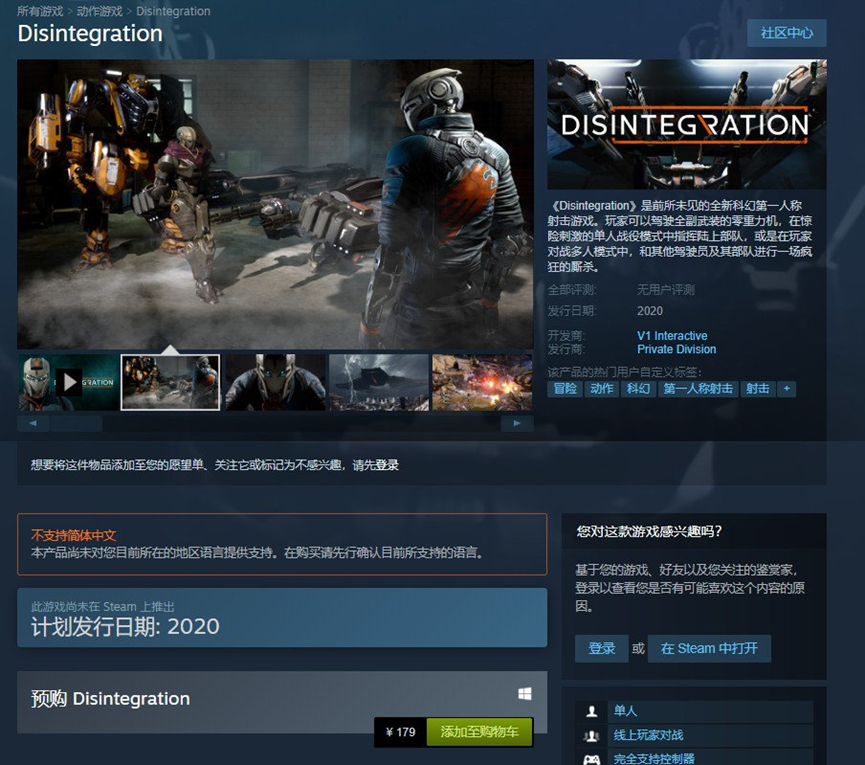865x765 pixels.
Task: Open the 所有游戏 breadcrumb link
Action: (40, 11)
